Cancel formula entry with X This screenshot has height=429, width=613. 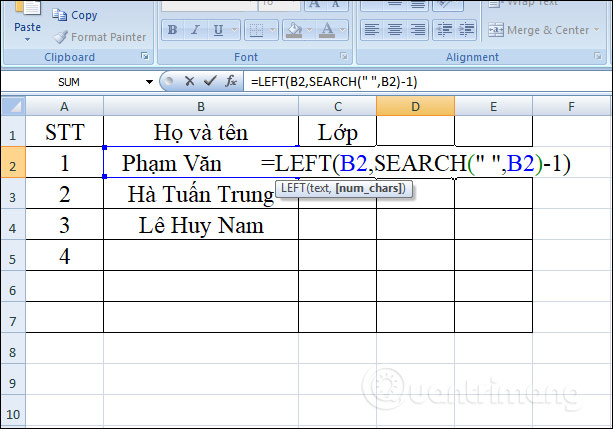190,81
